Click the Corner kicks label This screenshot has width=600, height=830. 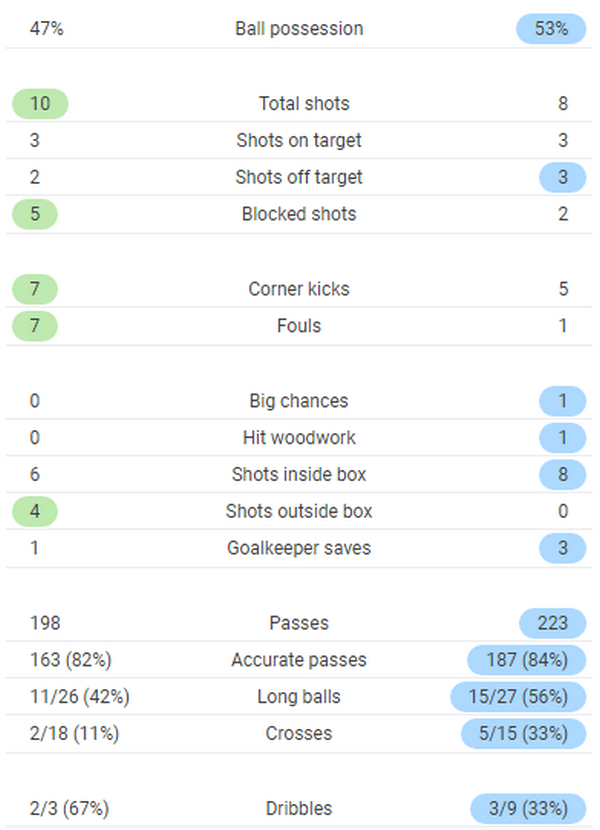click(x=299, y=289)
